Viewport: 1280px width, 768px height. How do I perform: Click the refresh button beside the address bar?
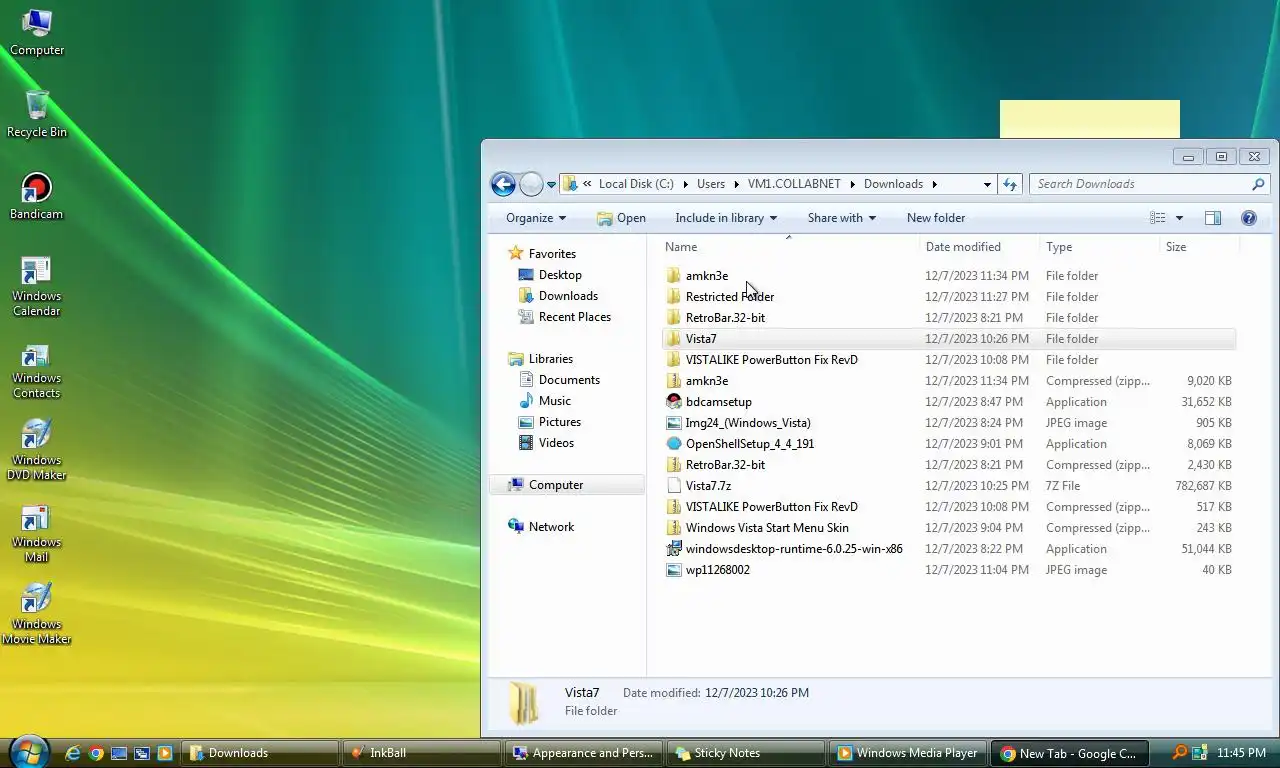(x=1010, y=184)
